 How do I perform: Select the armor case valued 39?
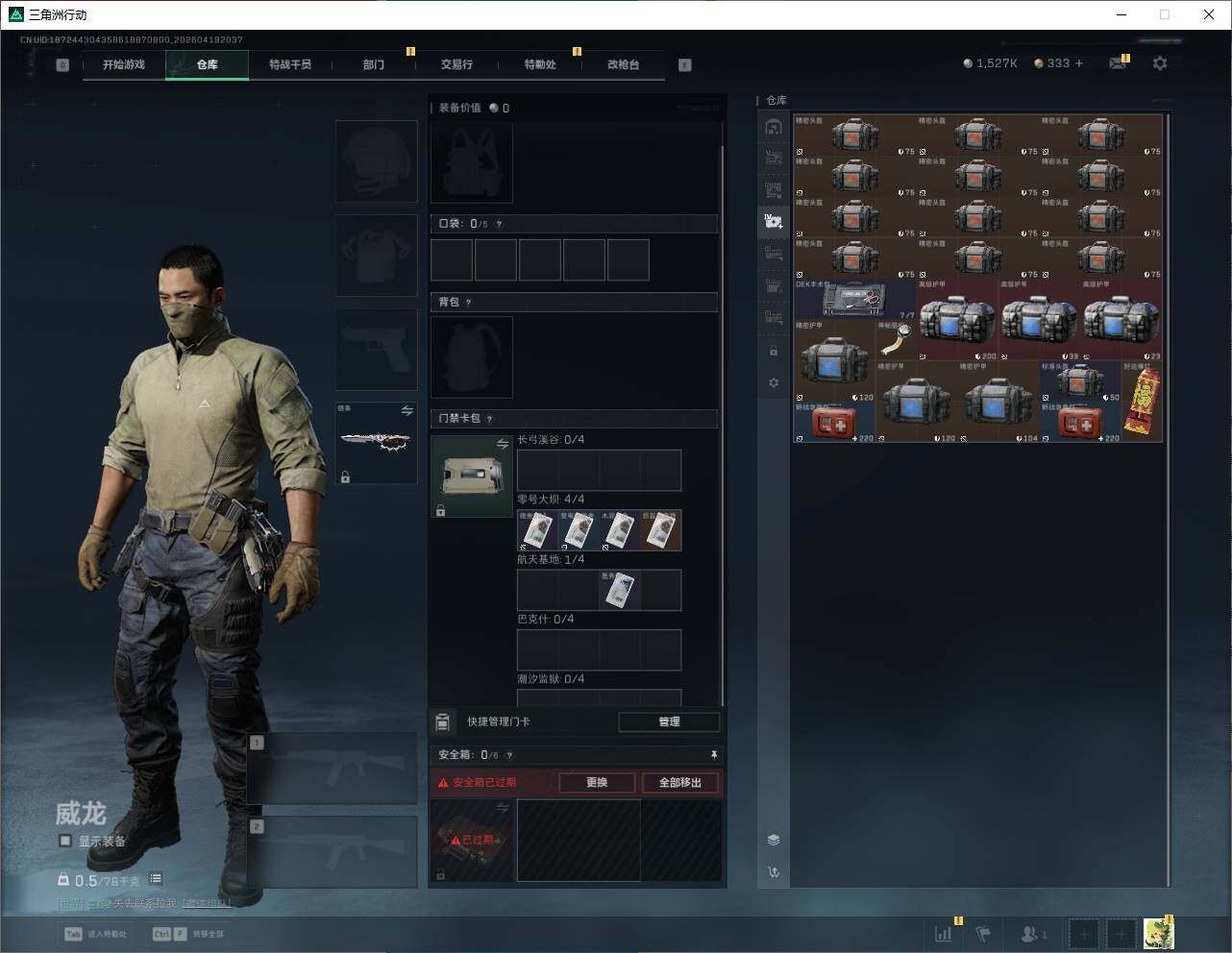[x=1040, y=321]
